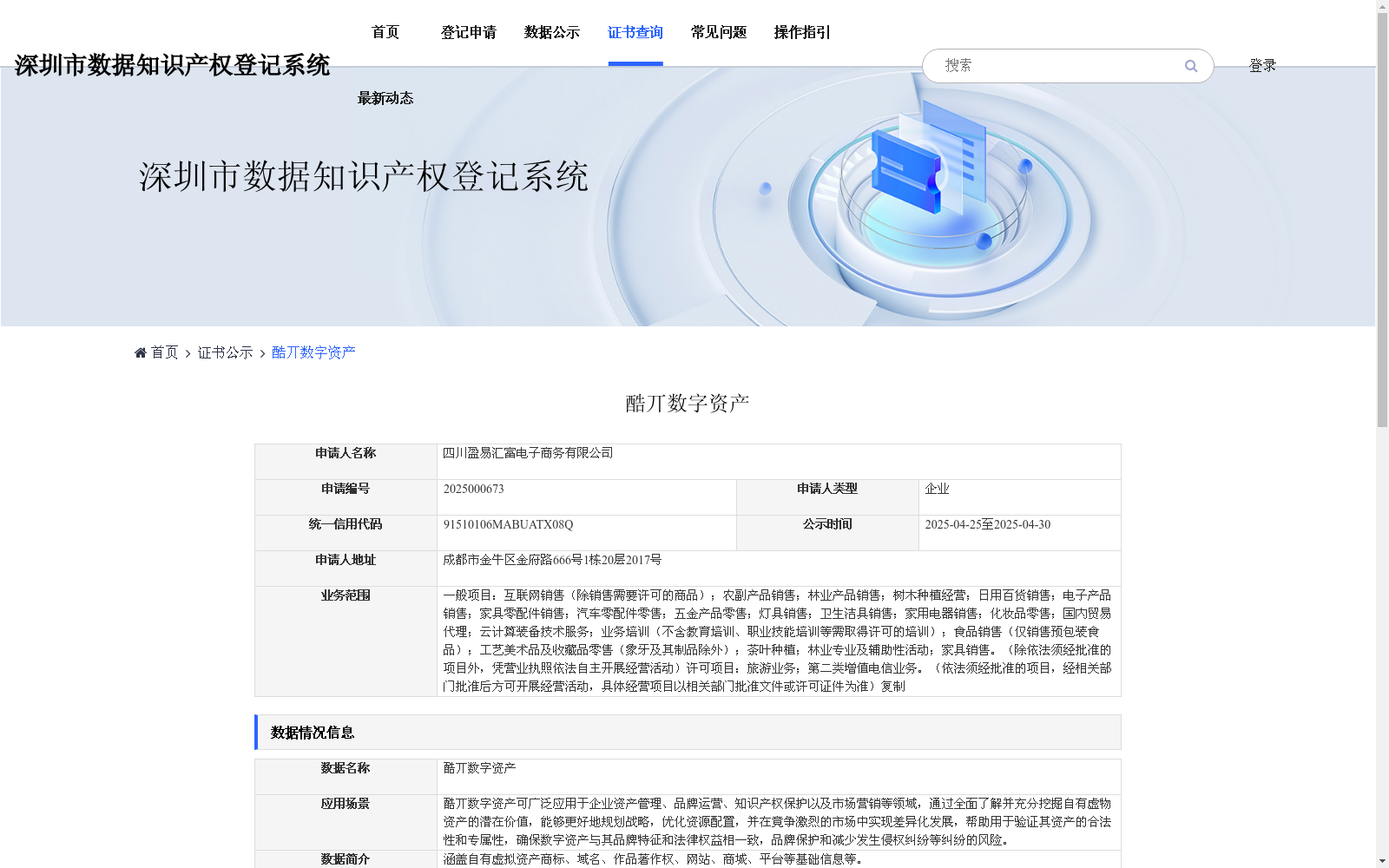Image resolution: width=1389 pixels, height=868 pixels.
Task: Click the 业务范围 label cell
Action: (x=346, y=641)
